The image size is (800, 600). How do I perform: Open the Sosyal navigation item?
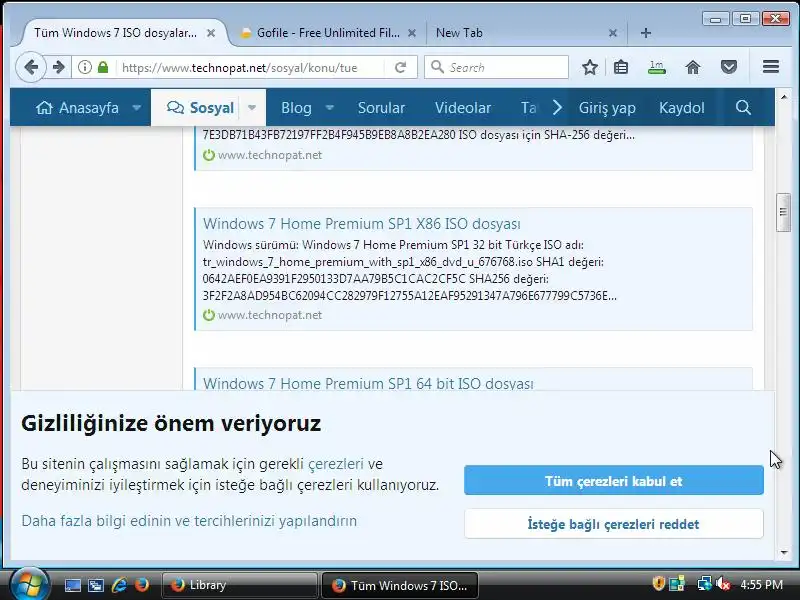pyautogui.click(x=201, y=108)
